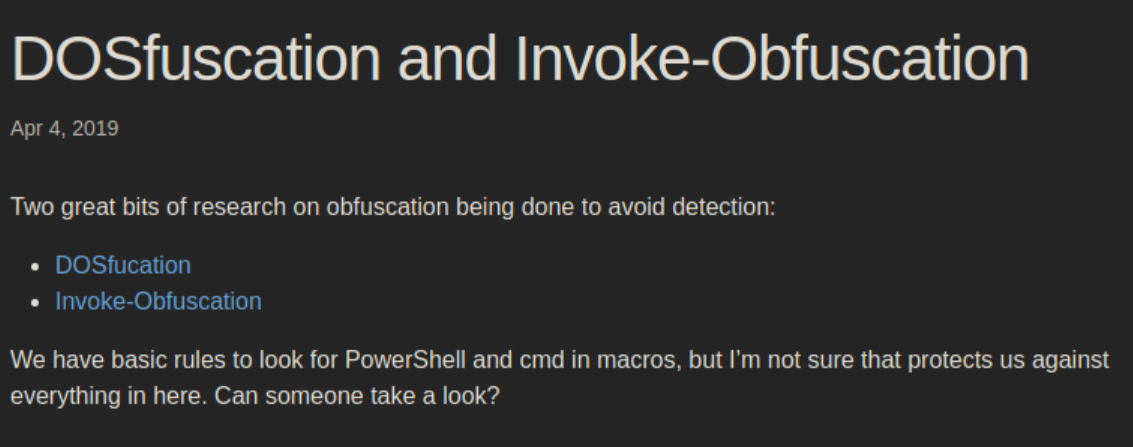1133x447 pixels.
Task: Click Invoke-Obfuscation in the heading
Action: pyautogui.click(x=771, y=60)
